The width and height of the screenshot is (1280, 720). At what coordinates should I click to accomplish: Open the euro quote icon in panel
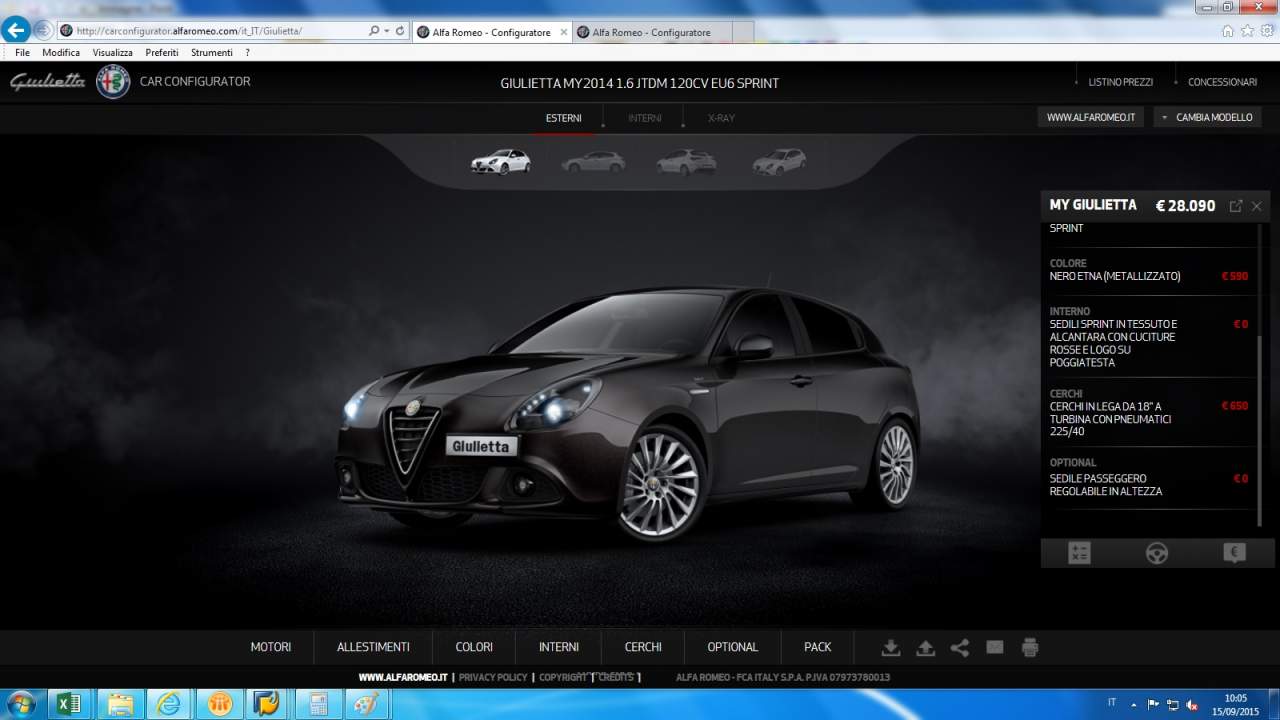point(1234,553)
